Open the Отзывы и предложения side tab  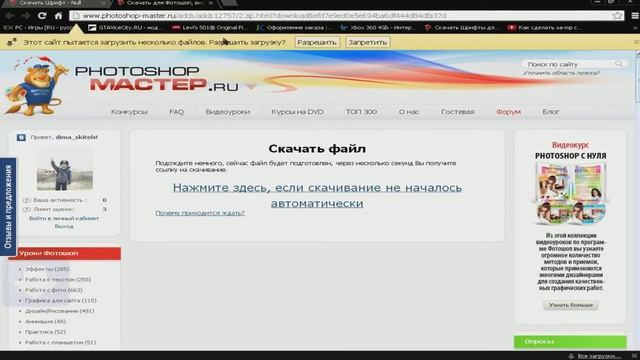[x=8, y=207]
